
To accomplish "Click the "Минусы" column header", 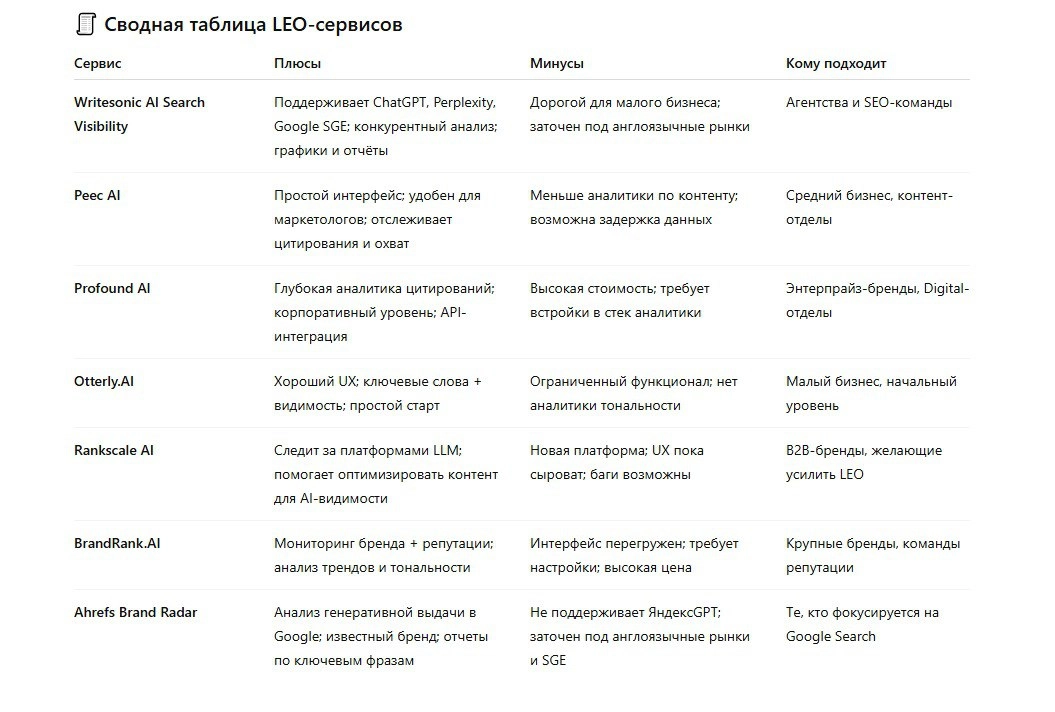I will point(557,63).
